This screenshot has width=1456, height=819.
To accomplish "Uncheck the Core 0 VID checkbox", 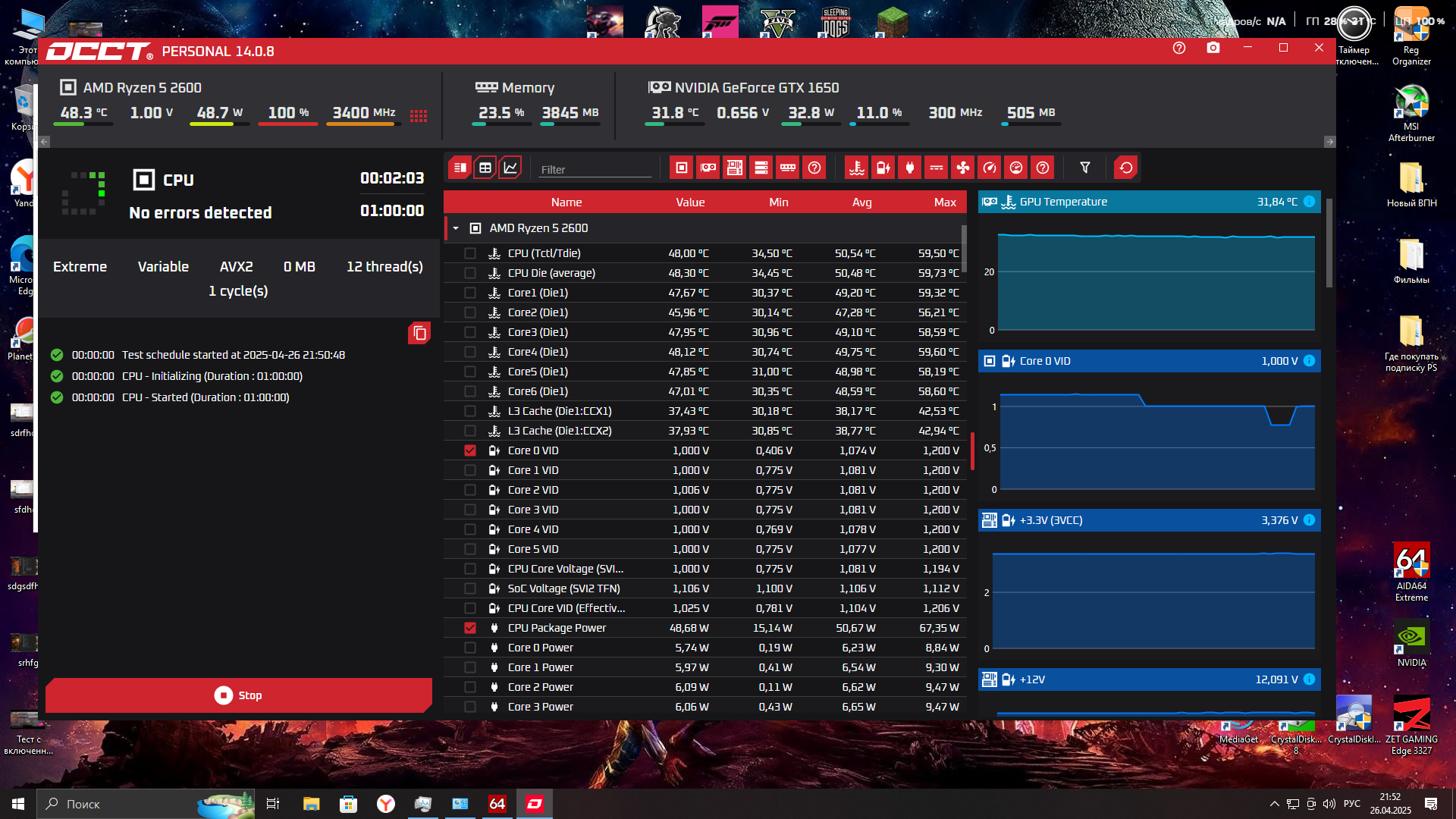I will (470, 450).
